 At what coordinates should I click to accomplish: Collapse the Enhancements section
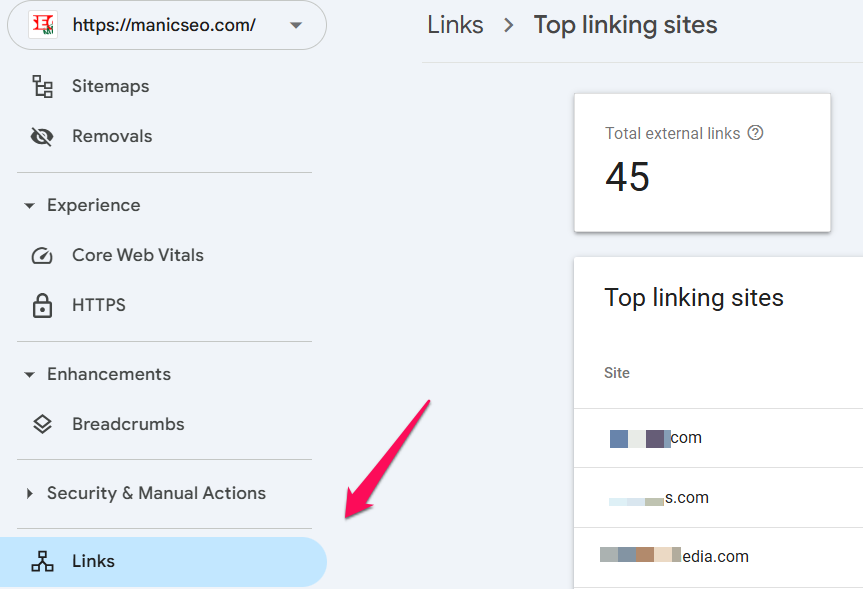click(30, 375)
